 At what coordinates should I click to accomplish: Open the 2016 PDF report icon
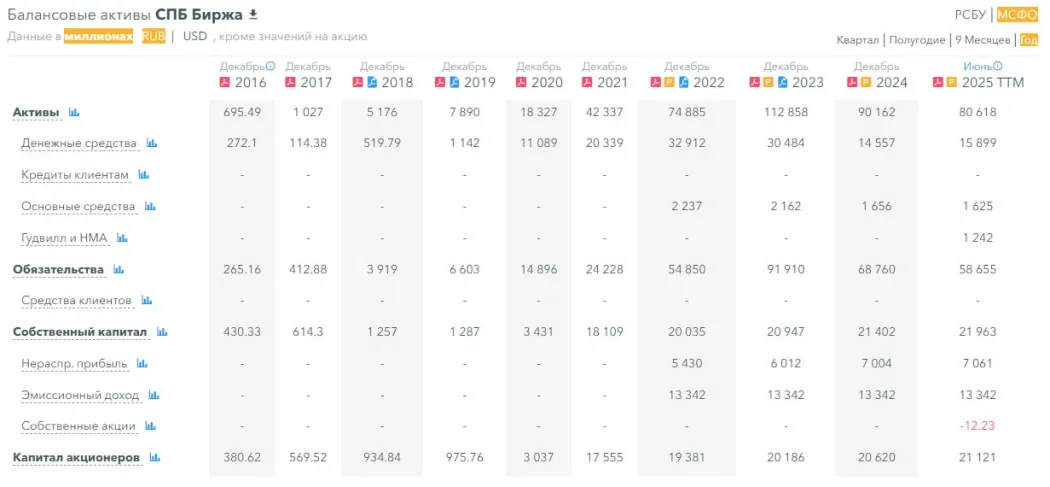tap(225, 82)
